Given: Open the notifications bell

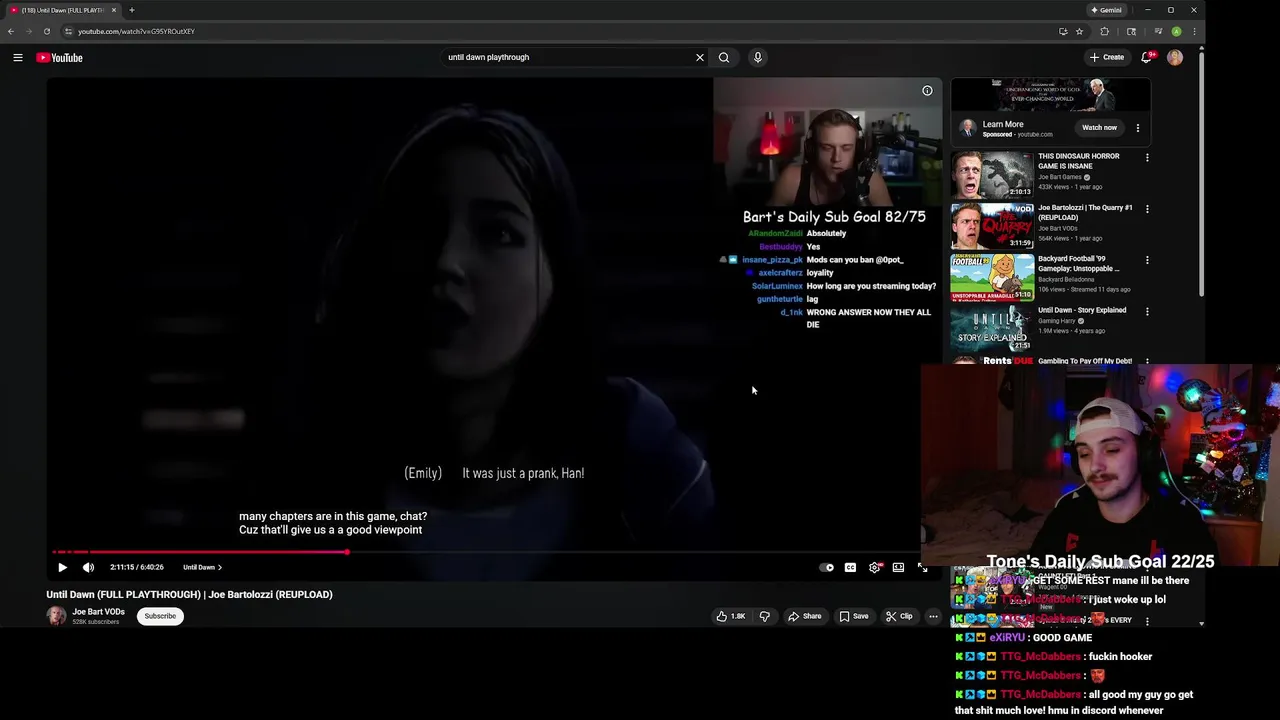Looking at the screenshot, I should 1147,57.
